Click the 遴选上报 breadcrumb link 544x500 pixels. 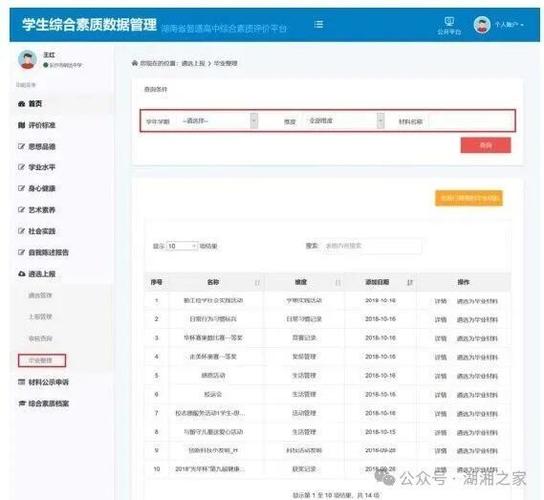click(193, 63)
